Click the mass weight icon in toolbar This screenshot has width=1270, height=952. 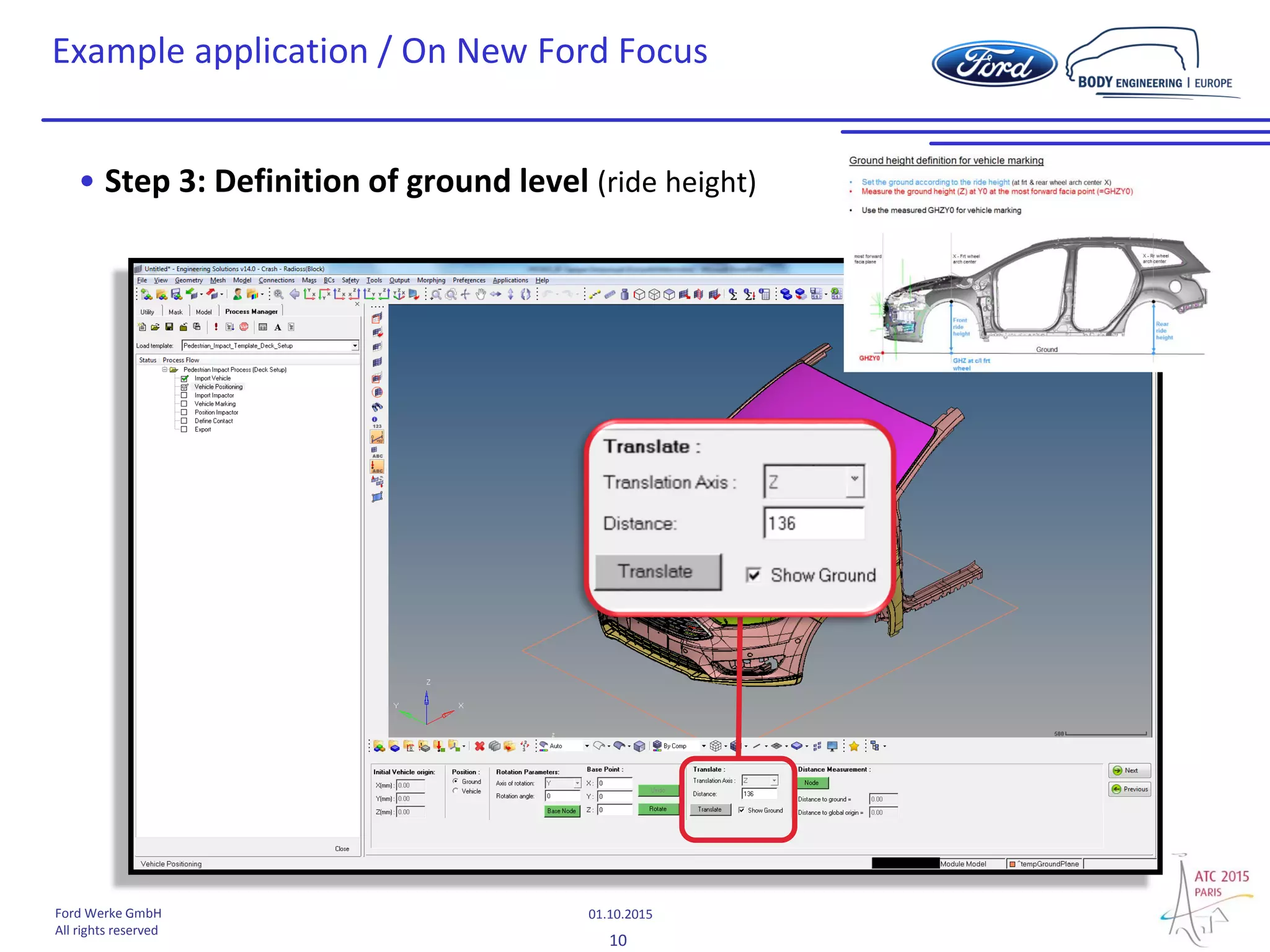[x=624, y=294]
